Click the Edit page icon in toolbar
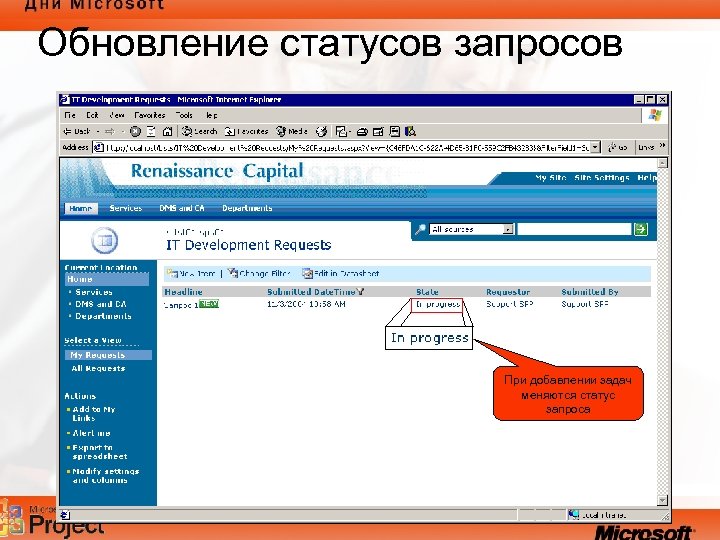The image size is (720, 540). (378, 132)
